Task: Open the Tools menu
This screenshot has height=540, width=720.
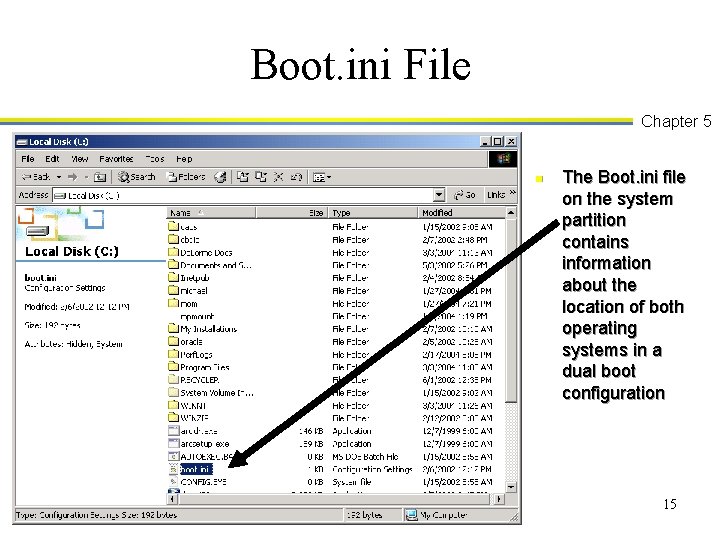Action: point(155,159)
